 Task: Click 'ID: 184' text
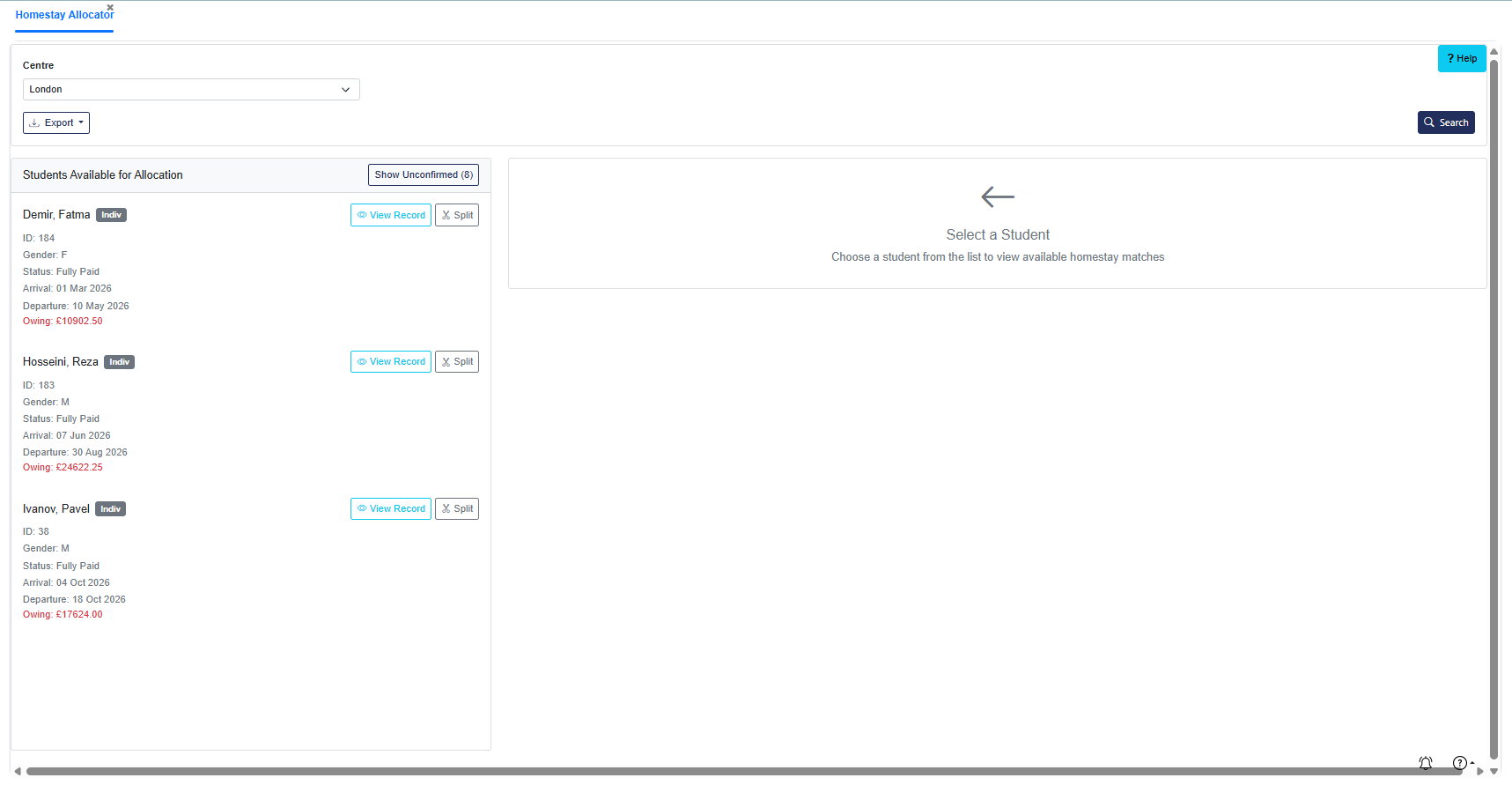click(39, 238)
